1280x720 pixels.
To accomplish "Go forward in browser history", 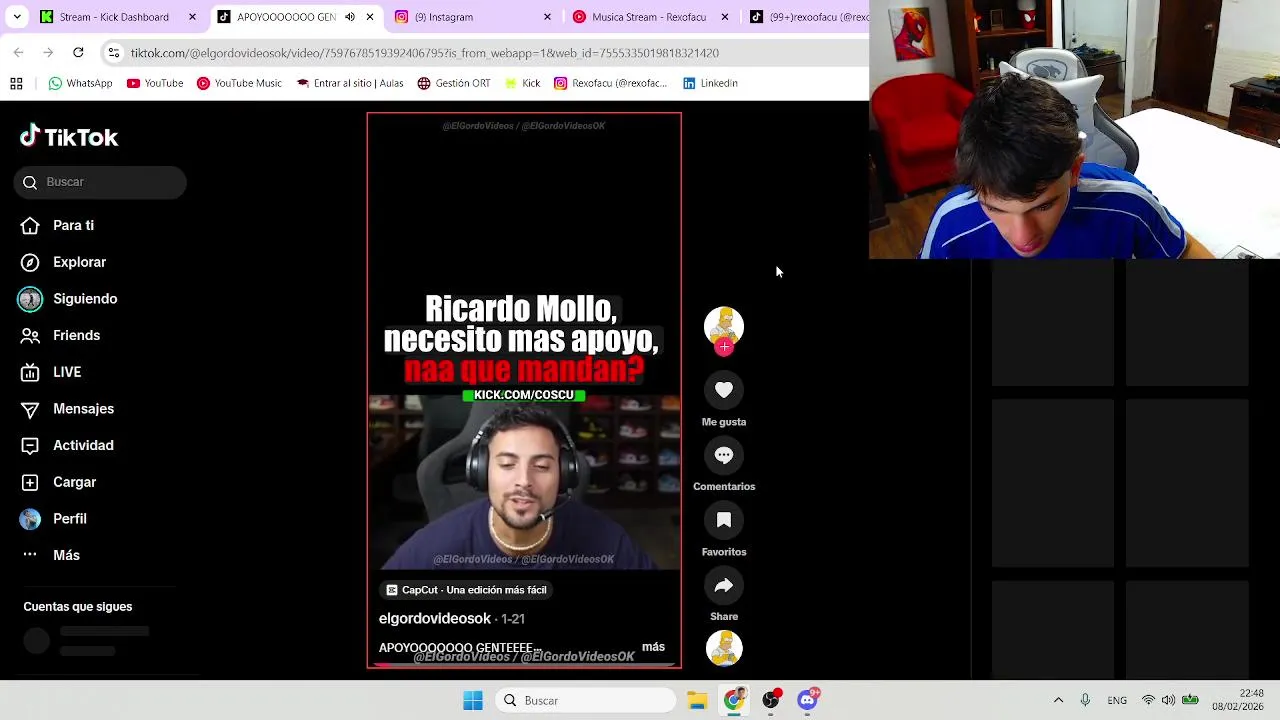I will pyautogui.click(x=49, y=52).
